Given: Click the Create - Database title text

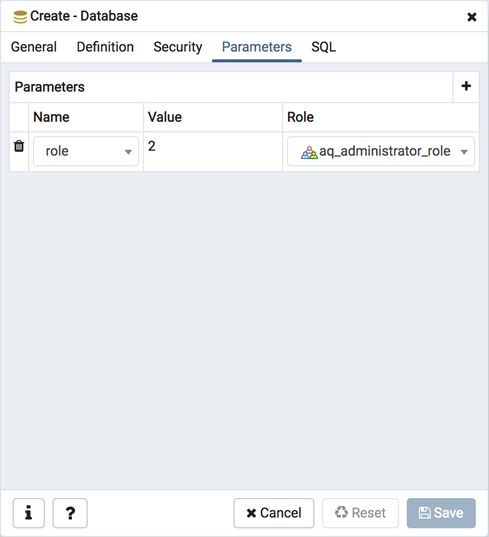Looking at the screenshot, I should coord(84,16).
